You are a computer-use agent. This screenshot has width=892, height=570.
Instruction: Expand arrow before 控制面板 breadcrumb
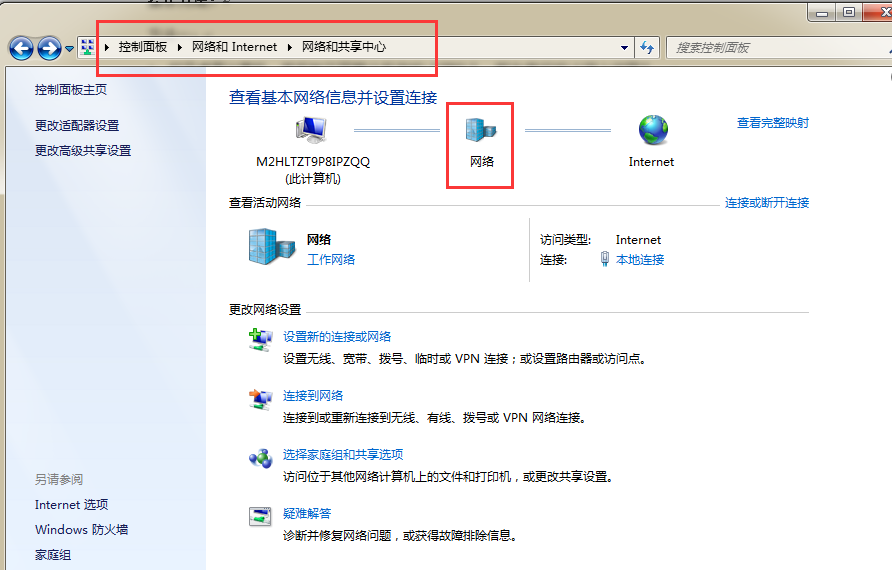point(106,47)
